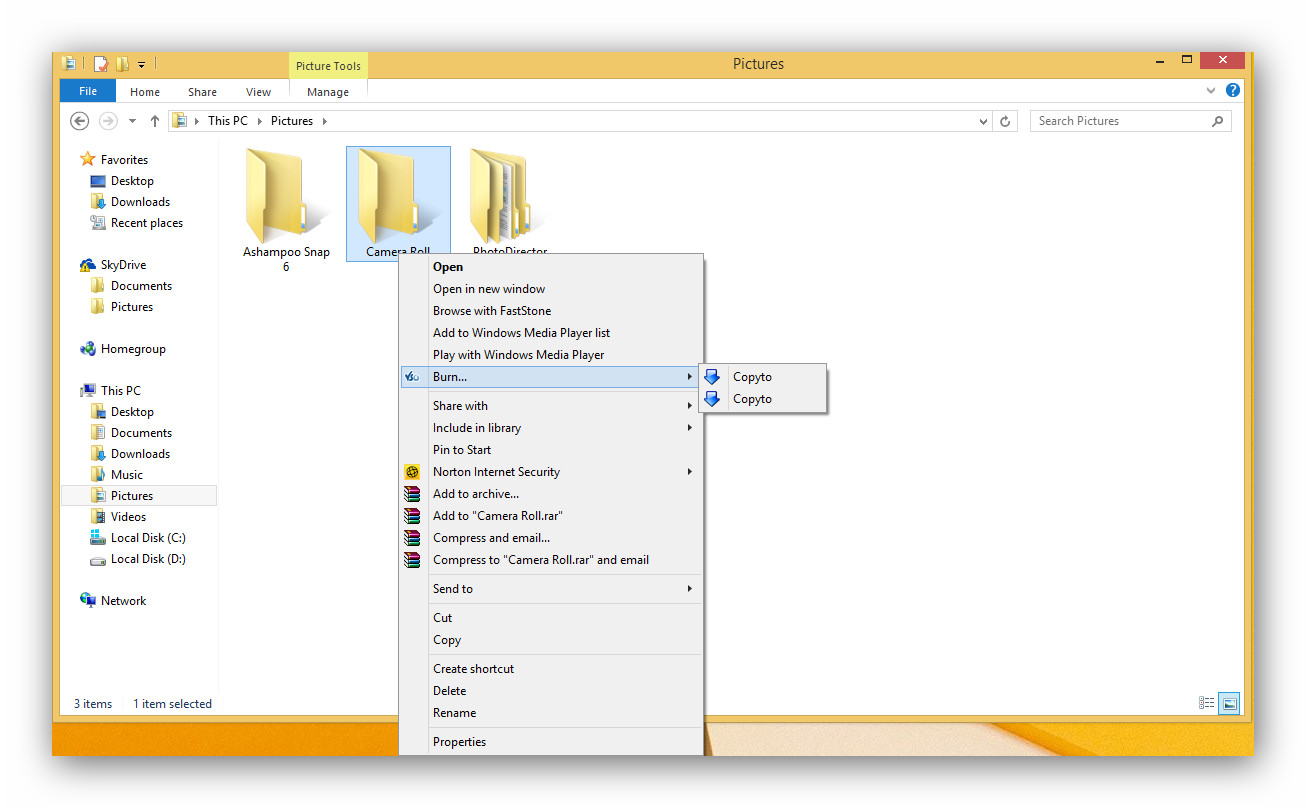Select the PhotoDirector folder
This screenshot has height=808, width=1306.
click(510, 203)
